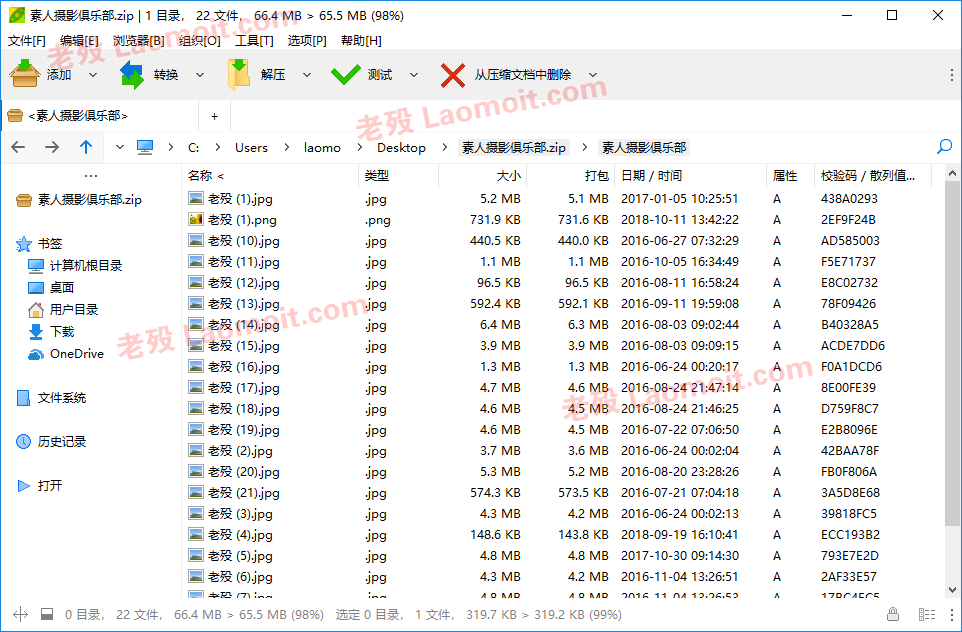Image resolution: width=962 pixels, height=632 pixels.
Task: Open the dropdown next to 从压缩文档中删除
Action: click(593, 75)
